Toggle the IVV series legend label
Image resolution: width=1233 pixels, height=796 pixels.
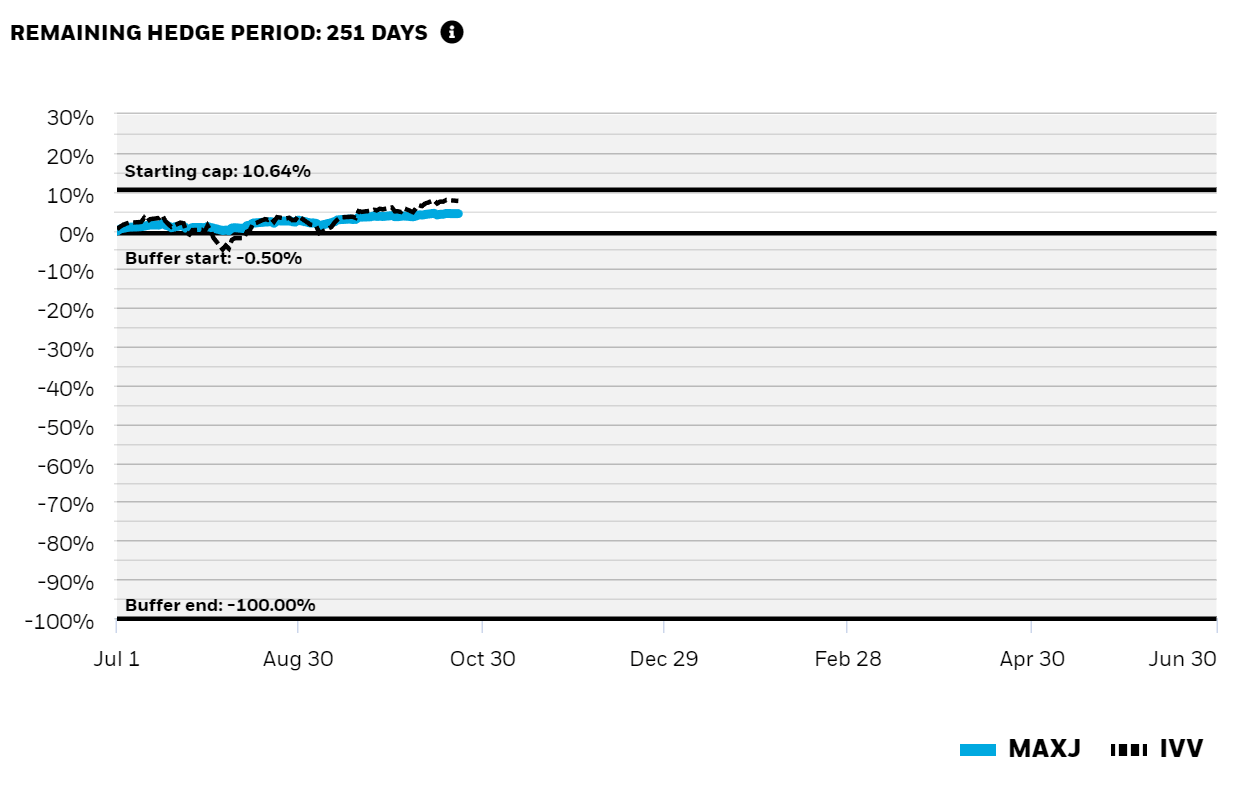click(1181, 749)
